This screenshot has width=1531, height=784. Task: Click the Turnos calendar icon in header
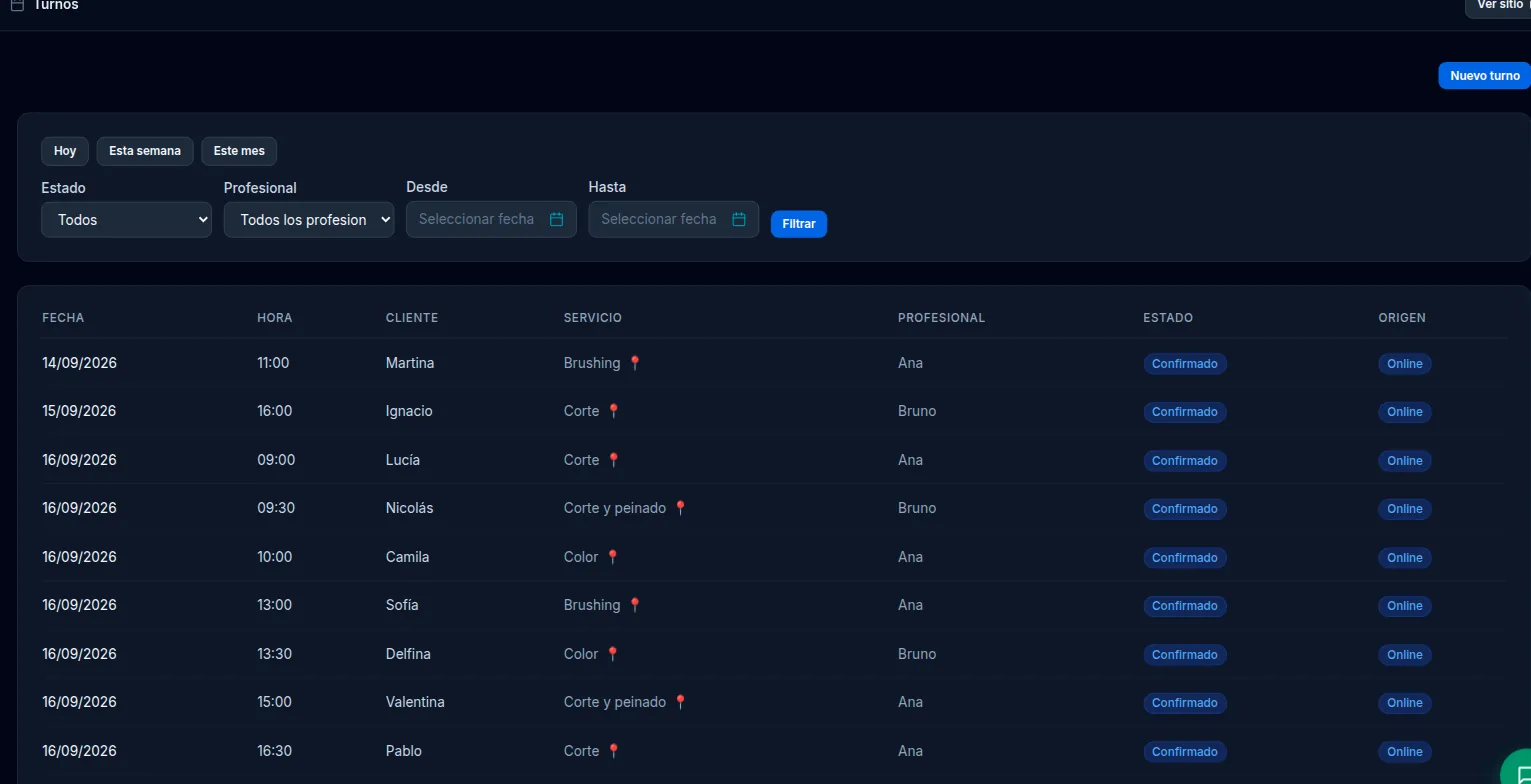17,5
